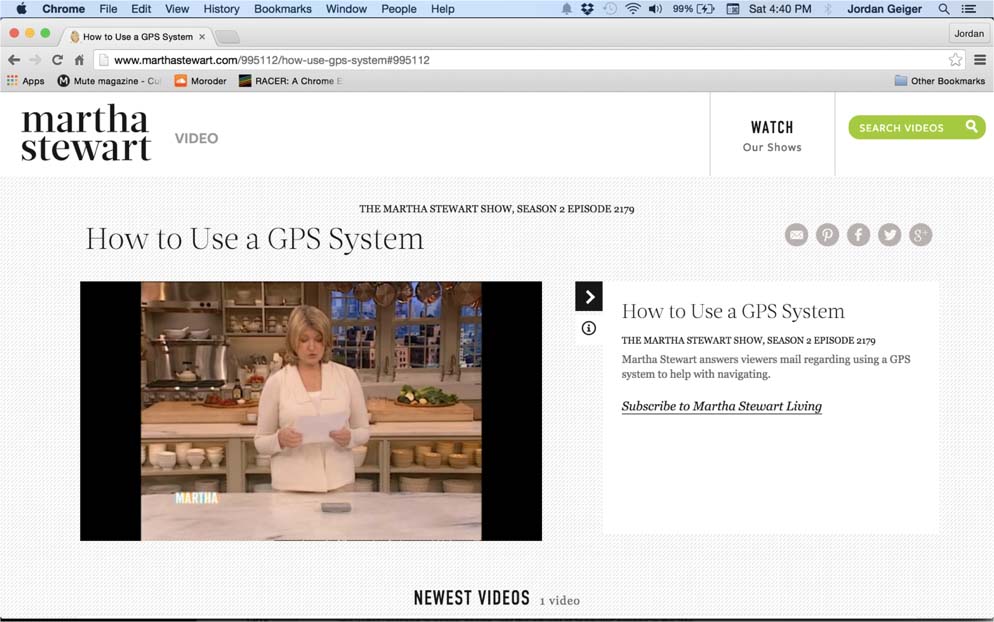Open Watch Our Shows
Screen dimensions: 994x622
(772, 136)
